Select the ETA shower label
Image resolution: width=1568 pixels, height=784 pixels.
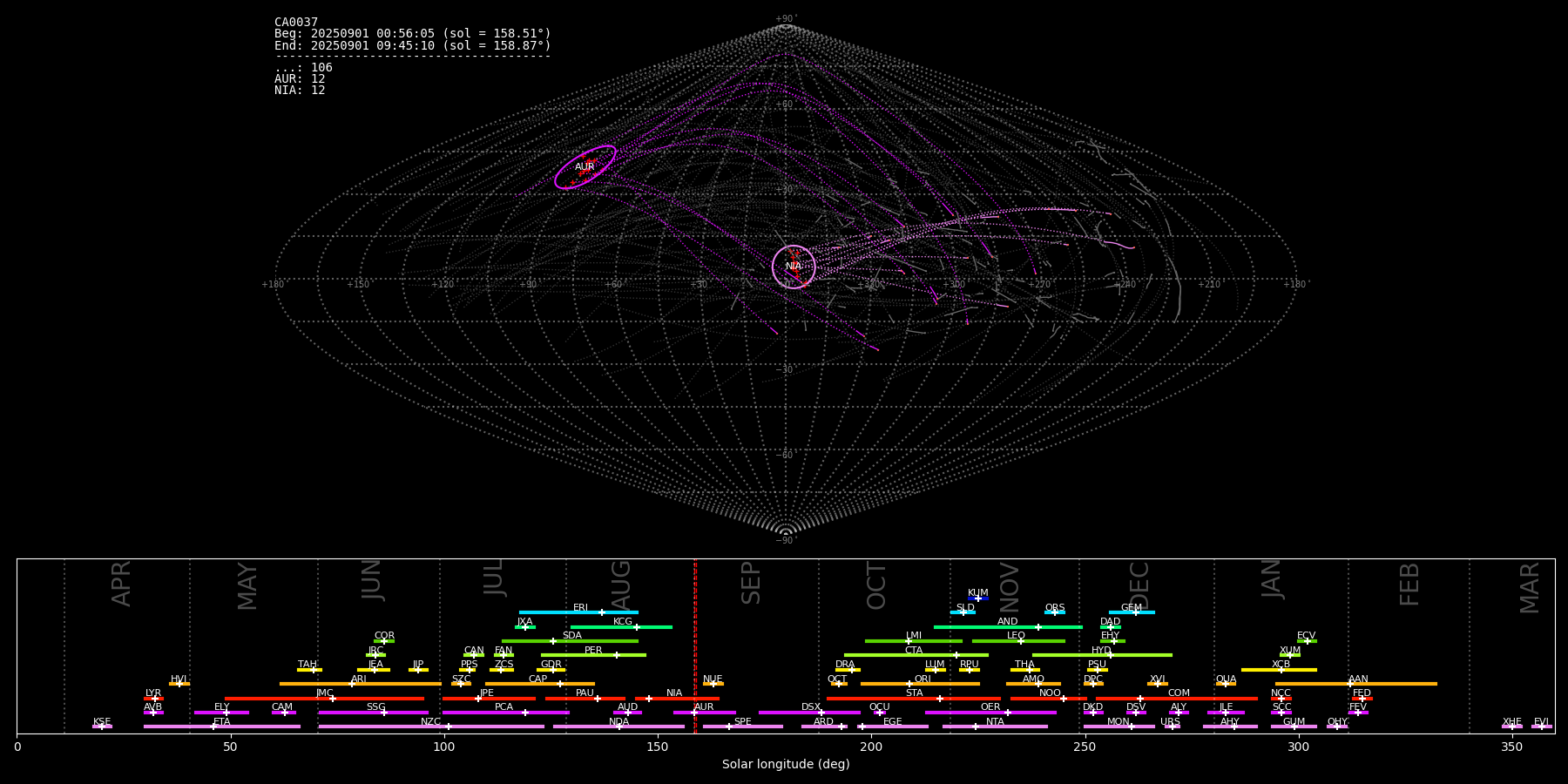tap(222, 722)
